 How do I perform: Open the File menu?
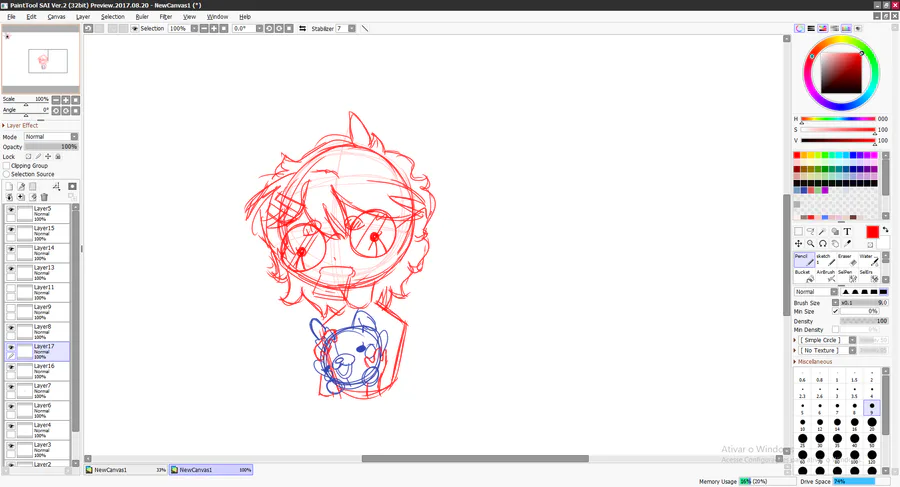click(x=11, y=17)
